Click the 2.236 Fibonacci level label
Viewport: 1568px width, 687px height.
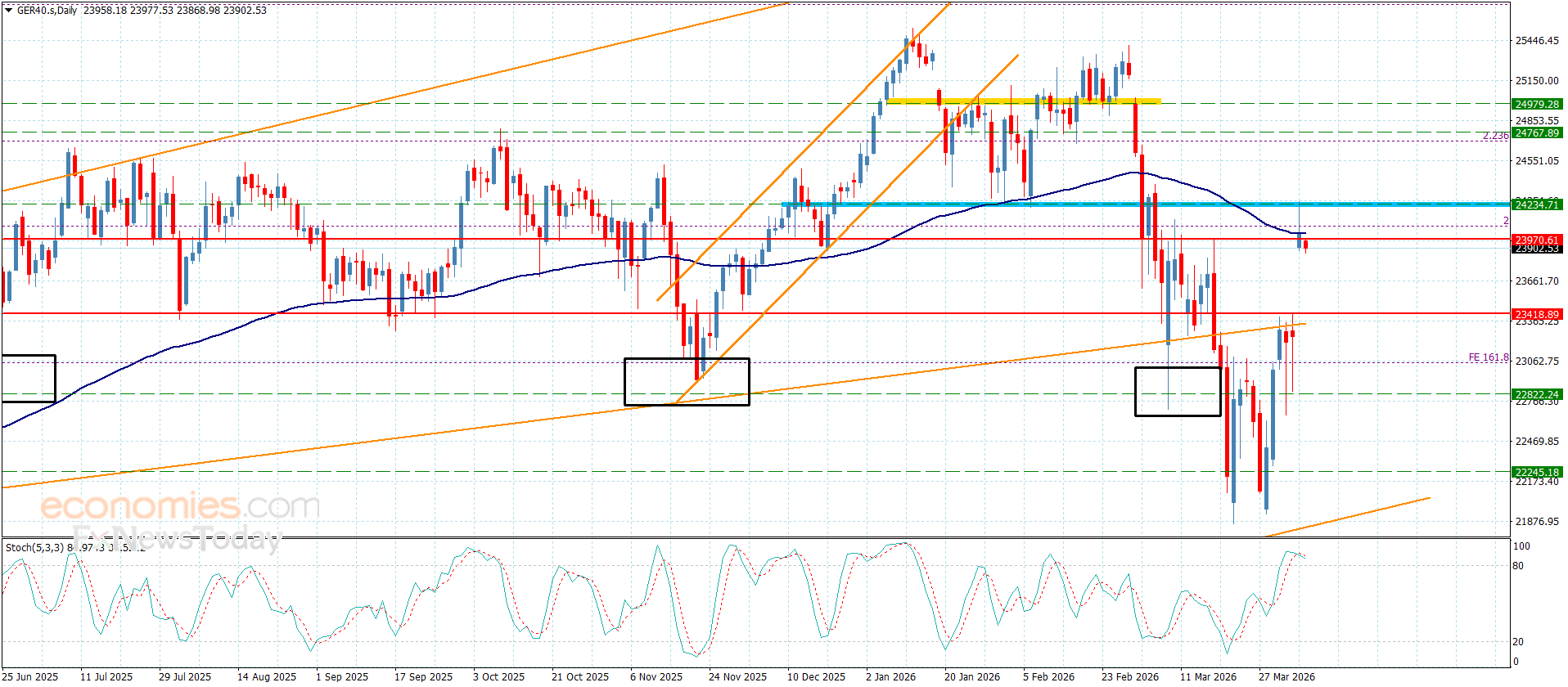1496,136
